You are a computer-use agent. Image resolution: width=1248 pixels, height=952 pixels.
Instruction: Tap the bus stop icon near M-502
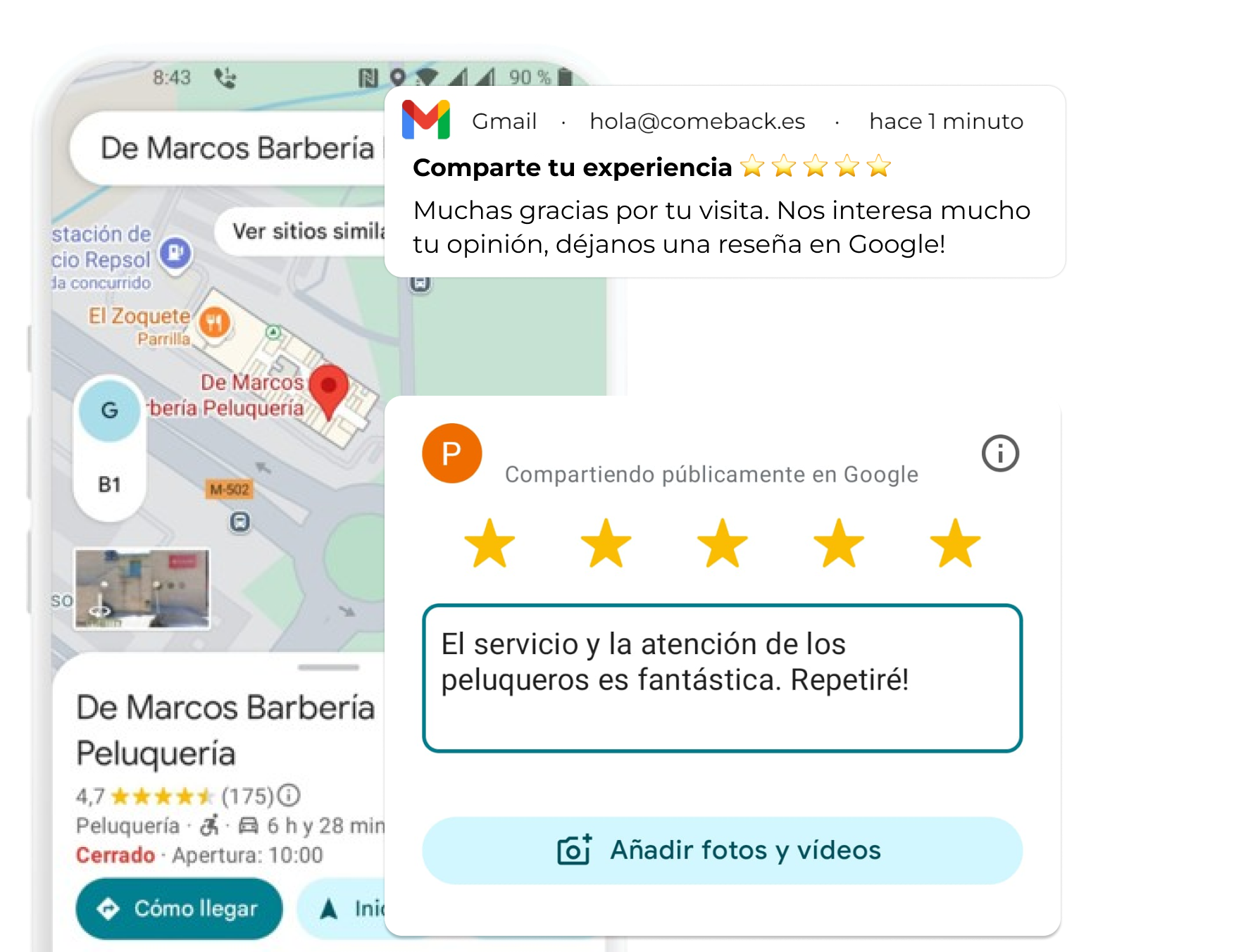pyautogui.click(x=240, y=522)
